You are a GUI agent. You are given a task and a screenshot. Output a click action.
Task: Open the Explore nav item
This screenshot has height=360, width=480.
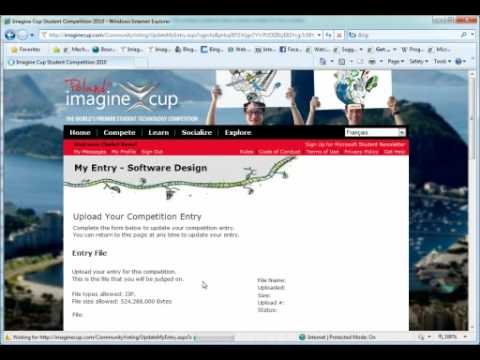pos(238,132)
